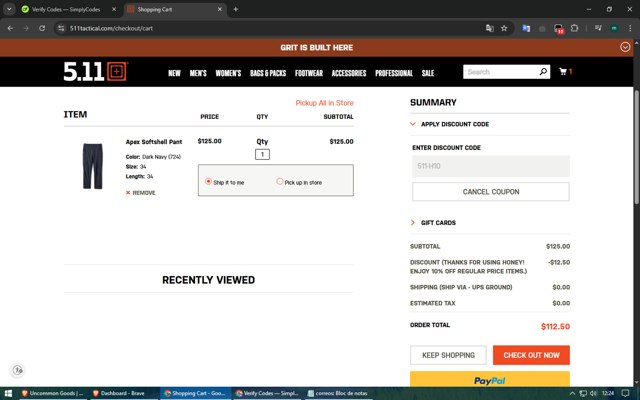640x400 pixels.
Task: Open the Windows Start menu
Action: click(x=8, y=393)
